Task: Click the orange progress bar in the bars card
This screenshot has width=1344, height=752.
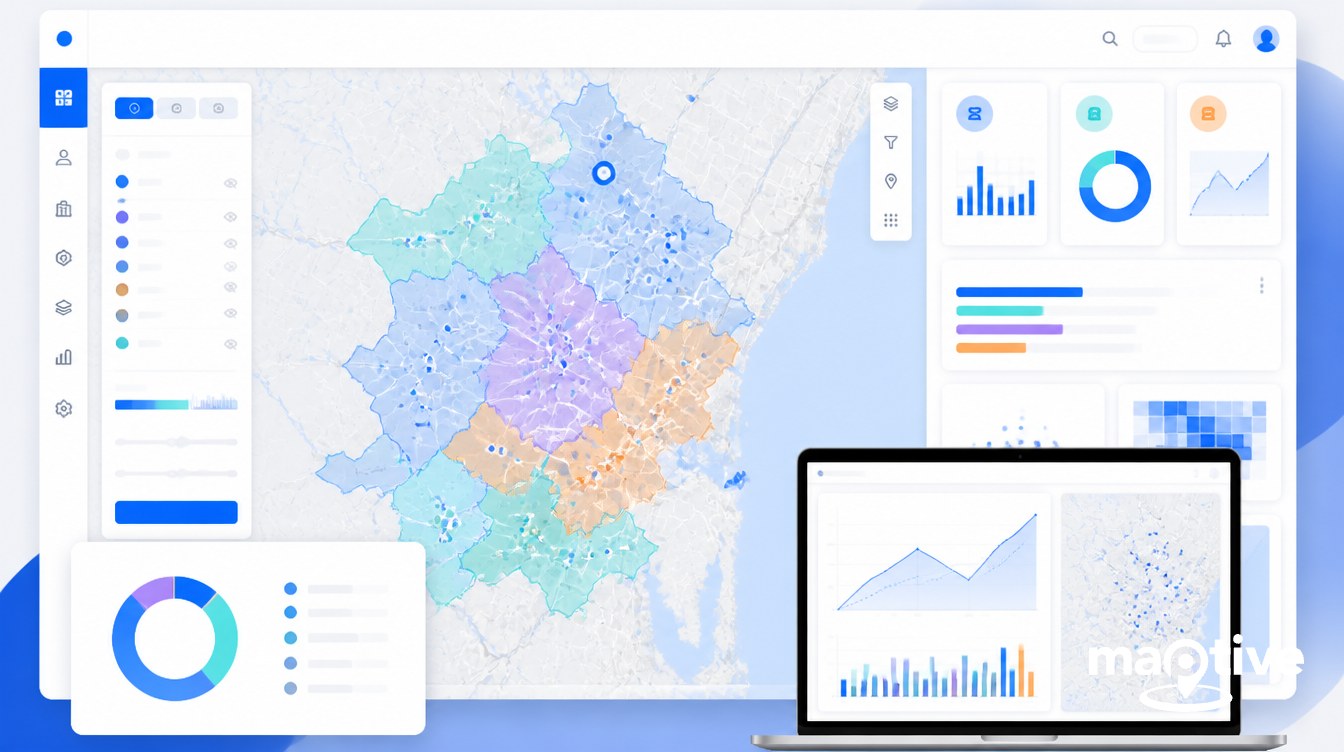Action: (991, 348)
